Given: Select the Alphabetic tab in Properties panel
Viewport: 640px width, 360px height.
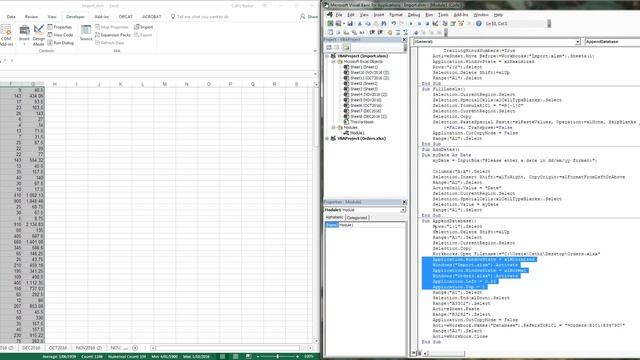Looking at the screenshot, I should pos(334,217).
